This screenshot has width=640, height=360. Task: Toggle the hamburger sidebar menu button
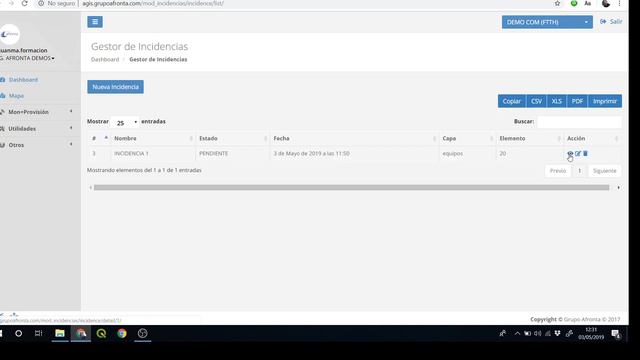(95, 22)
